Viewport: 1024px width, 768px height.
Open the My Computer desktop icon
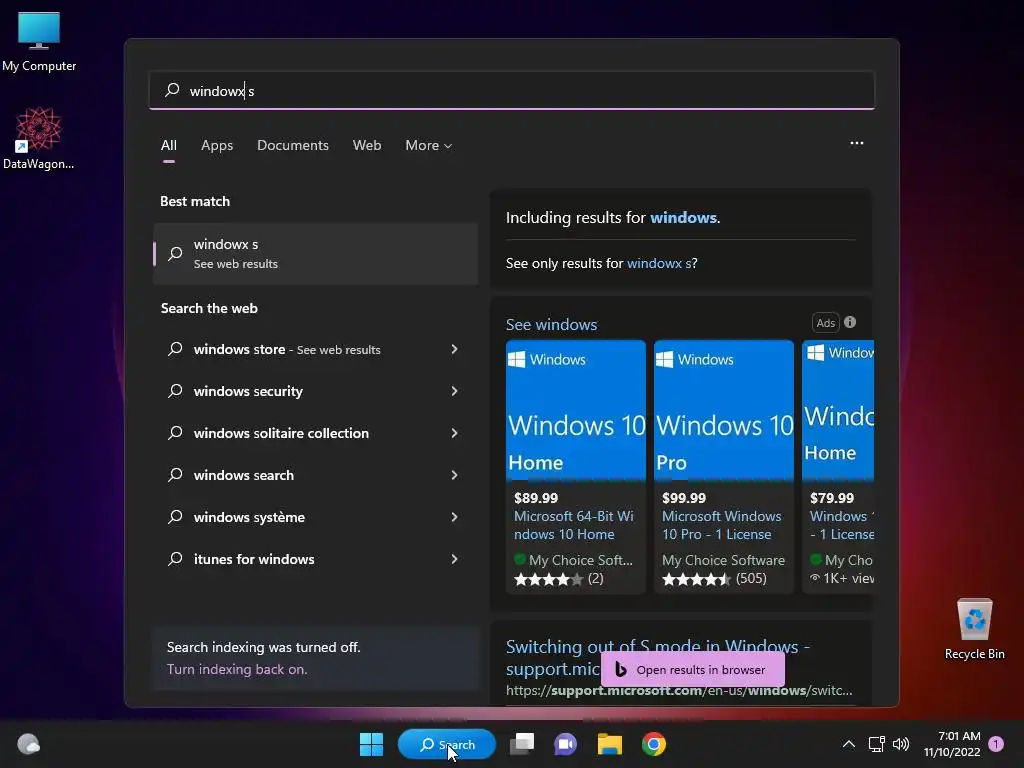39,41
